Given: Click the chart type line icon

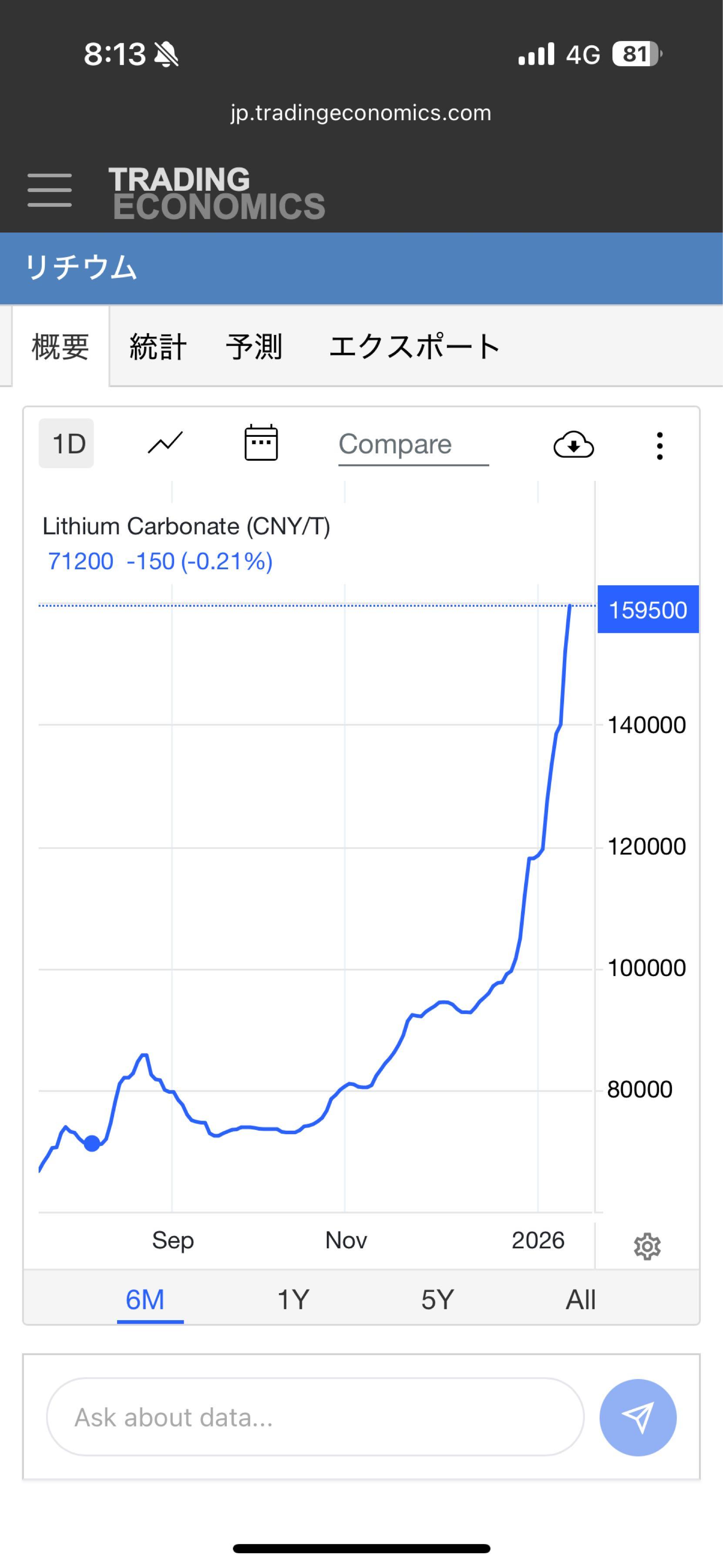Looking at the screenshot, I should [165, 443].
